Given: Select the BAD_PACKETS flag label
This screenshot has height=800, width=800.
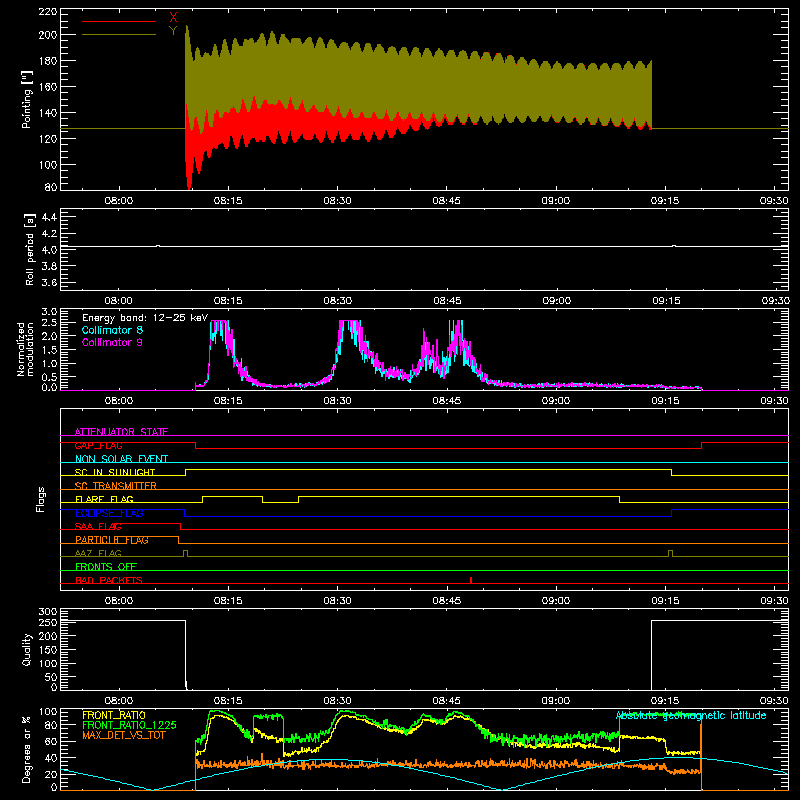Looking at the screenshot, I should pos(109,580).
